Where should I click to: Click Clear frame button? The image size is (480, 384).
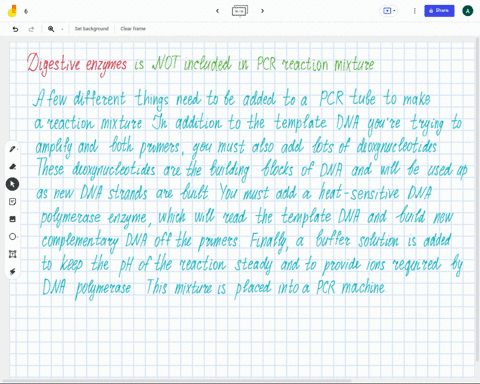point(133,29)
